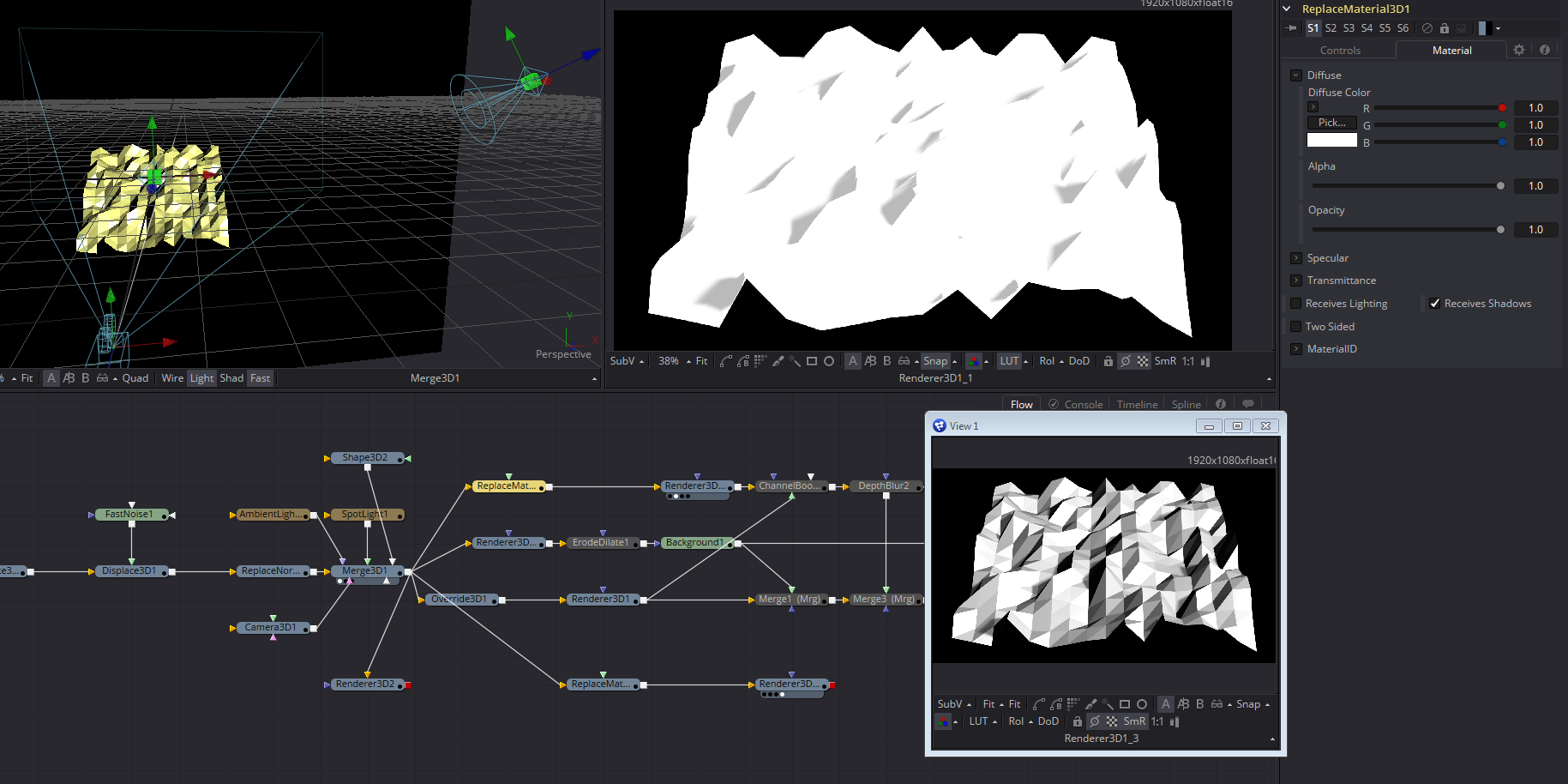The image size is (1568, 784).
Task: Lock the ReplaceMaterial3D1 tool
Action: (x=1444, y=28)
